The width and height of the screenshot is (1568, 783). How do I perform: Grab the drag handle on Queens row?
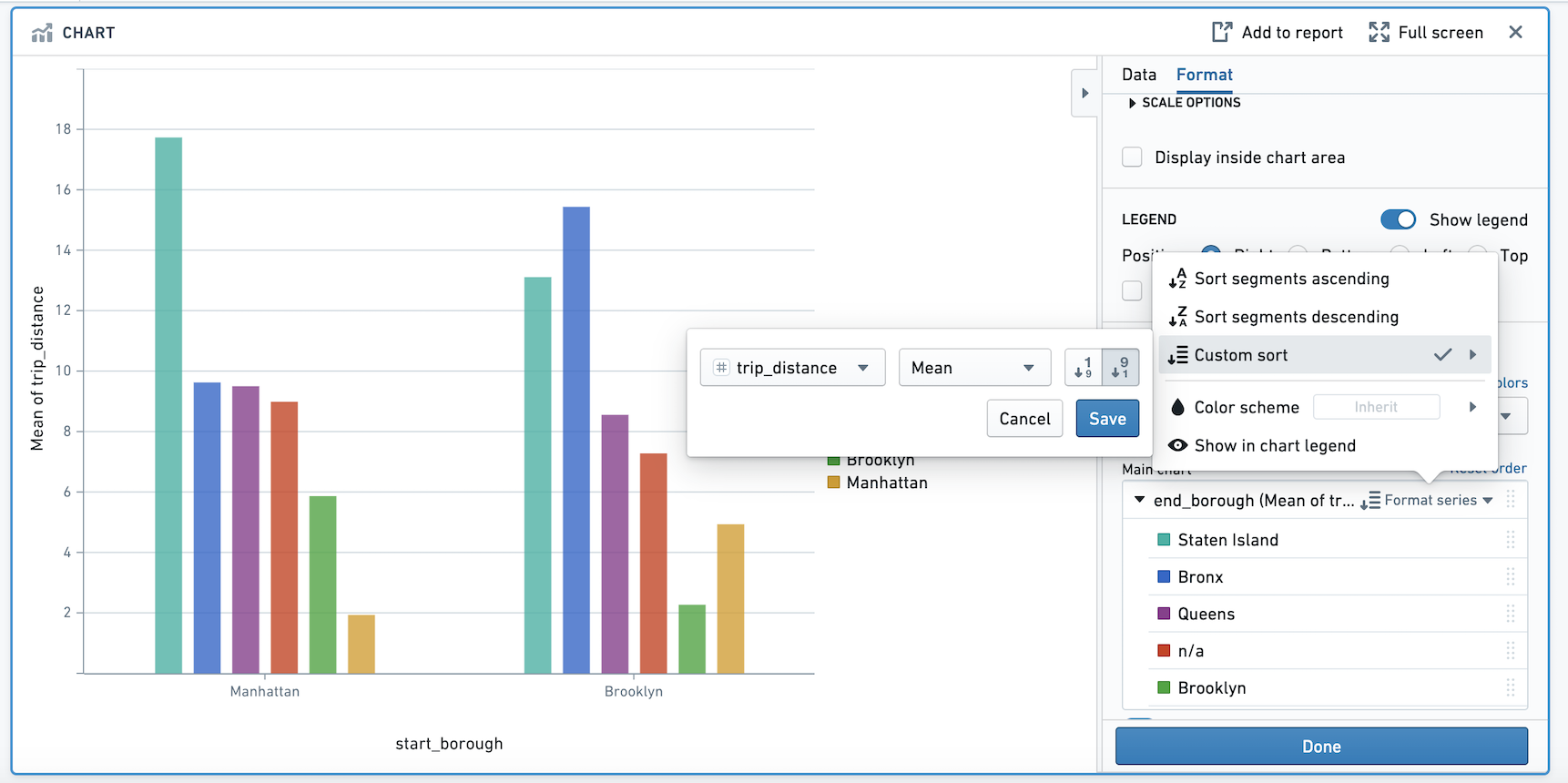[1510, 614]
